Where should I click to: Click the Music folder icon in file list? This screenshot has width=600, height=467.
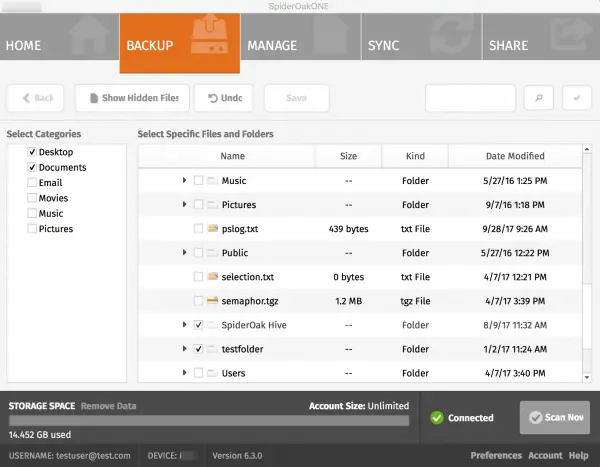pyautogui.click(x=212, y=180)
